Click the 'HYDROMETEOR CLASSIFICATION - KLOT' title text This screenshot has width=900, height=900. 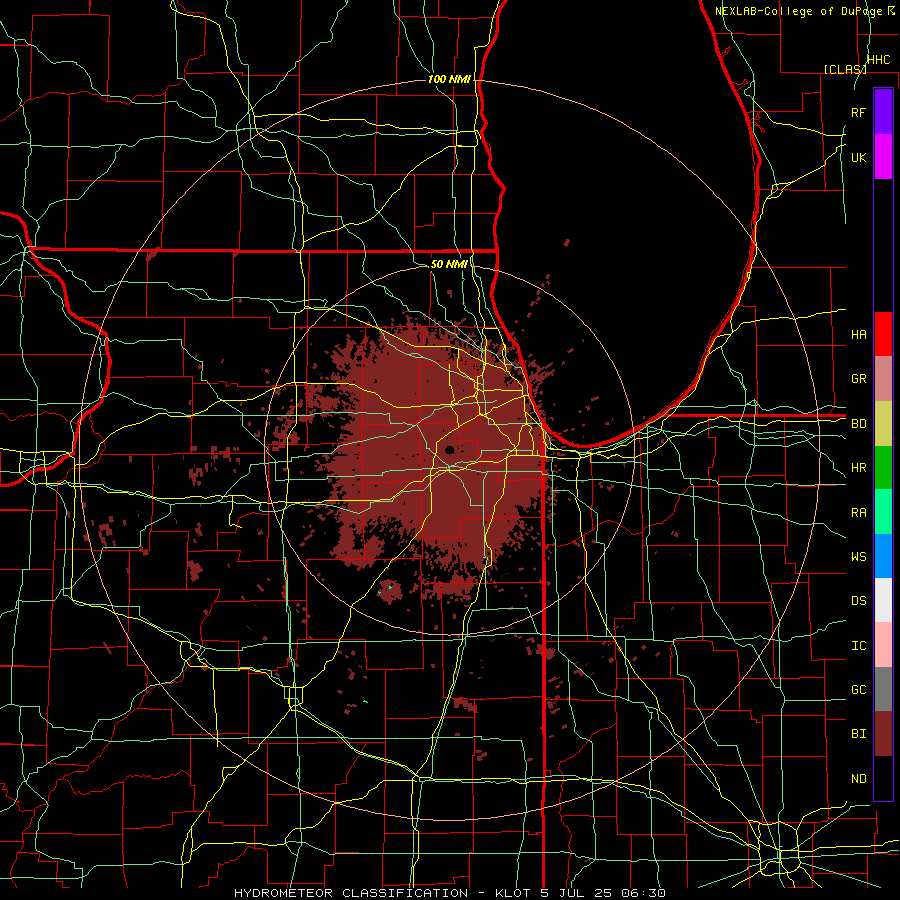[x=382, y=893]
